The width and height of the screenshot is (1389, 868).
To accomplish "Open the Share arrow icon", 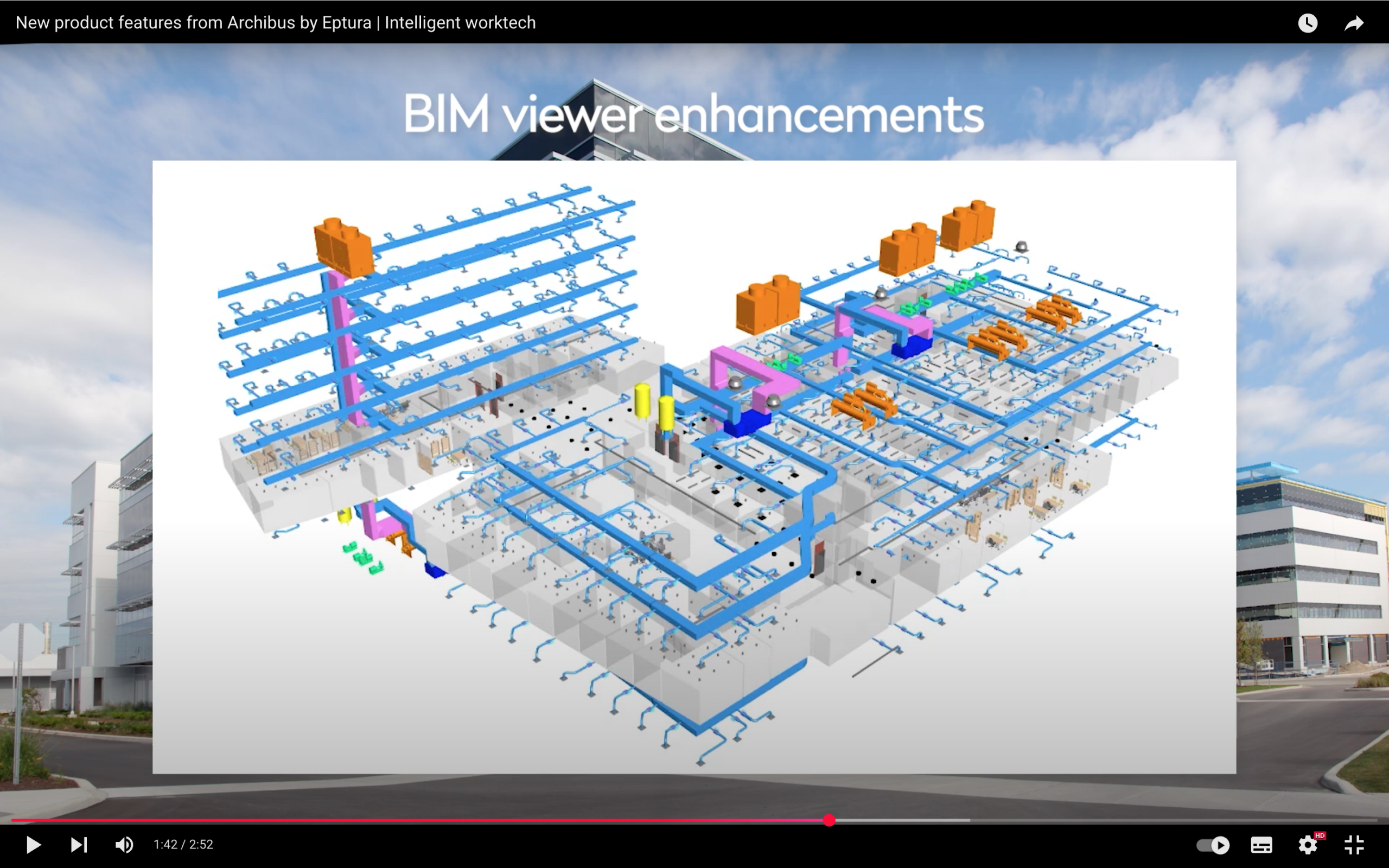I will coord(1354,23).
